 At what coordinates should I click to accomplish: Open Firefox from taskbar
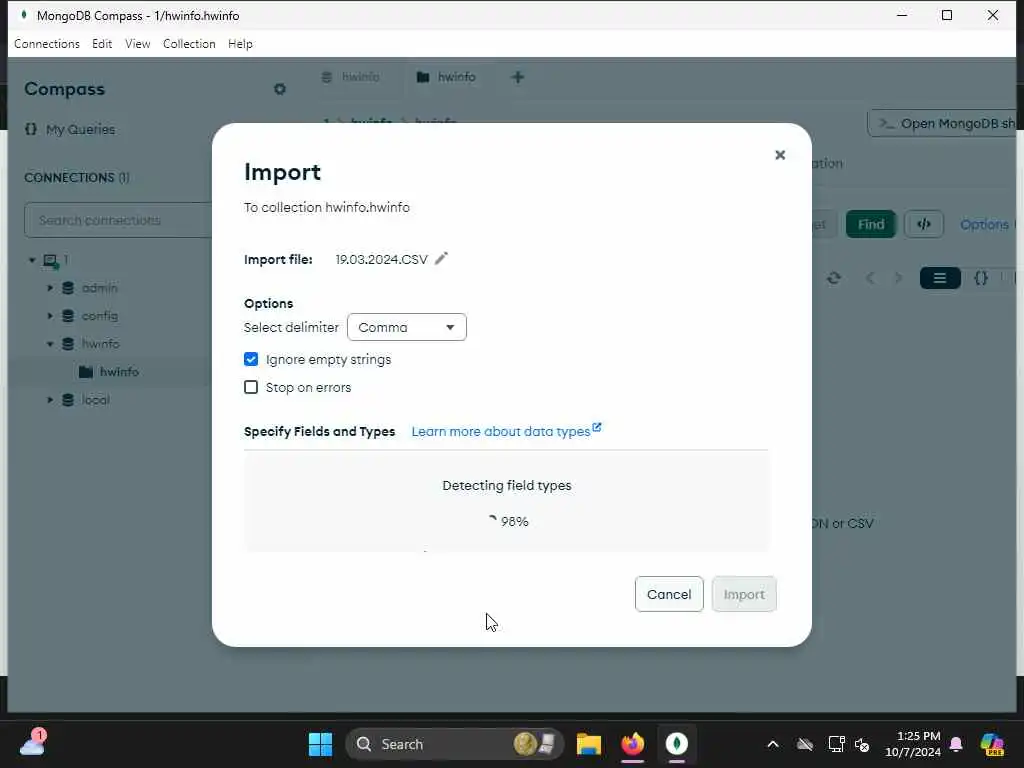tap(632, 744)
